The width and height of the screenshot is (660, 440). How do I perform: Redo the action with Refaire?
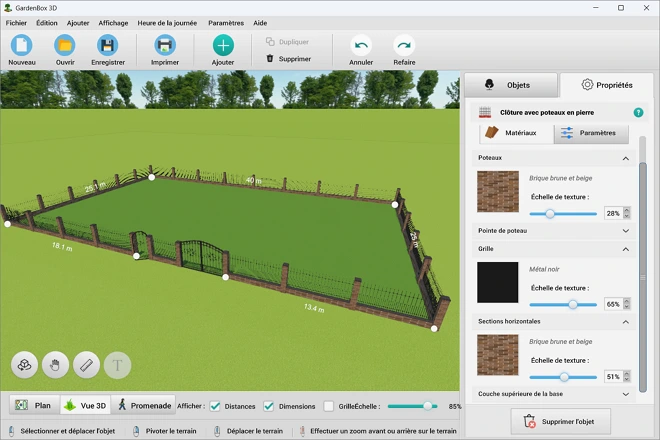(x=404, y=45)
